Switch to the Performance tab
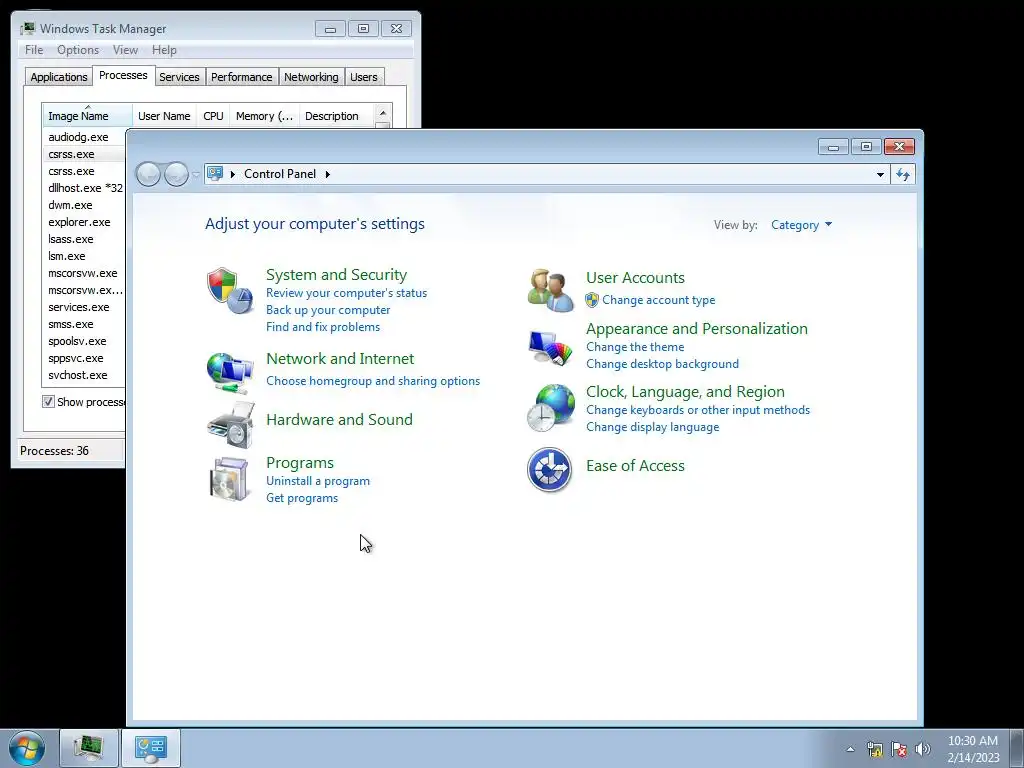Image resolution: width=1024 pixels, height=768 pixels. click(242, 77)
